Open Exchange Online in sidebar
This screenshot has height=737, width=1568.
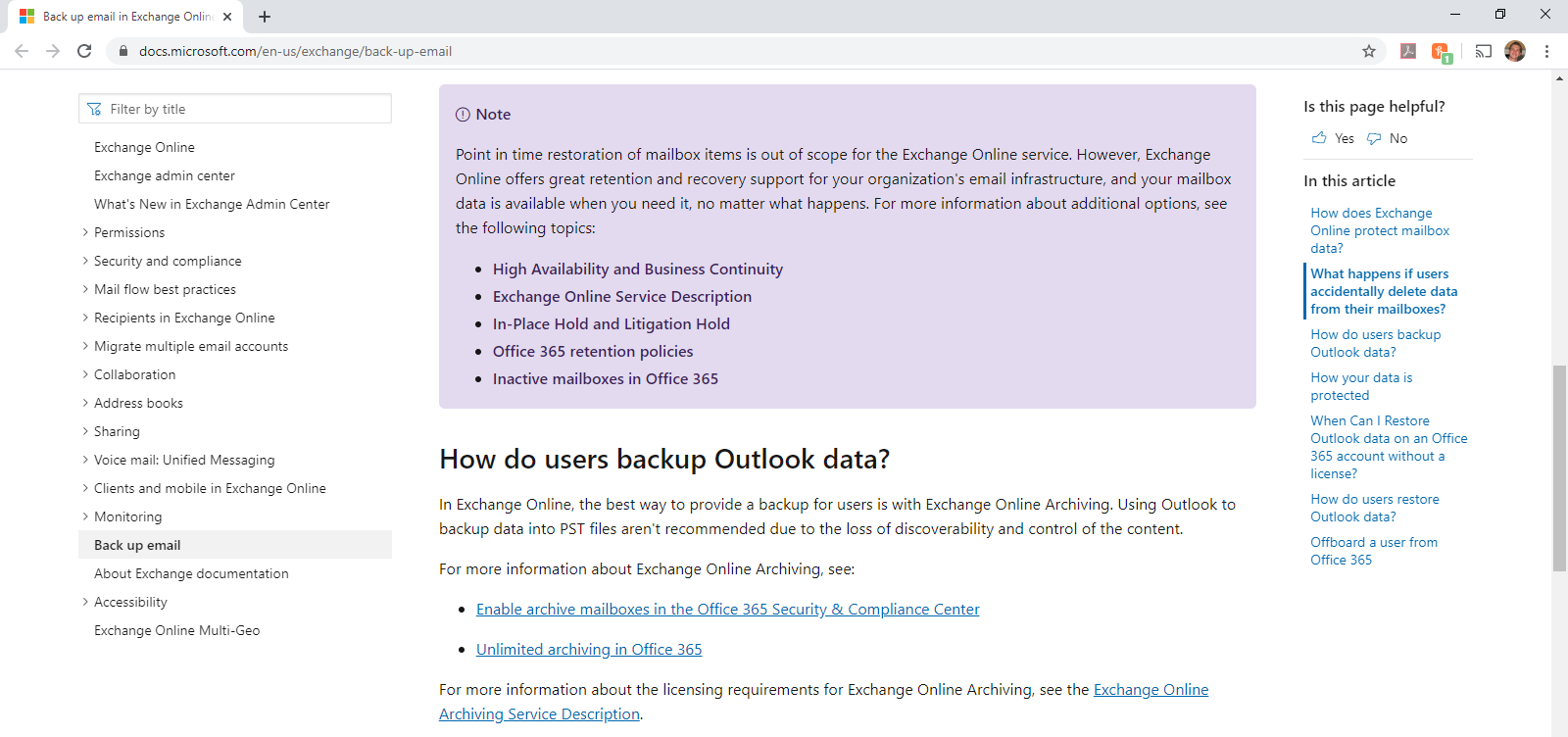[x=144, y=147]
